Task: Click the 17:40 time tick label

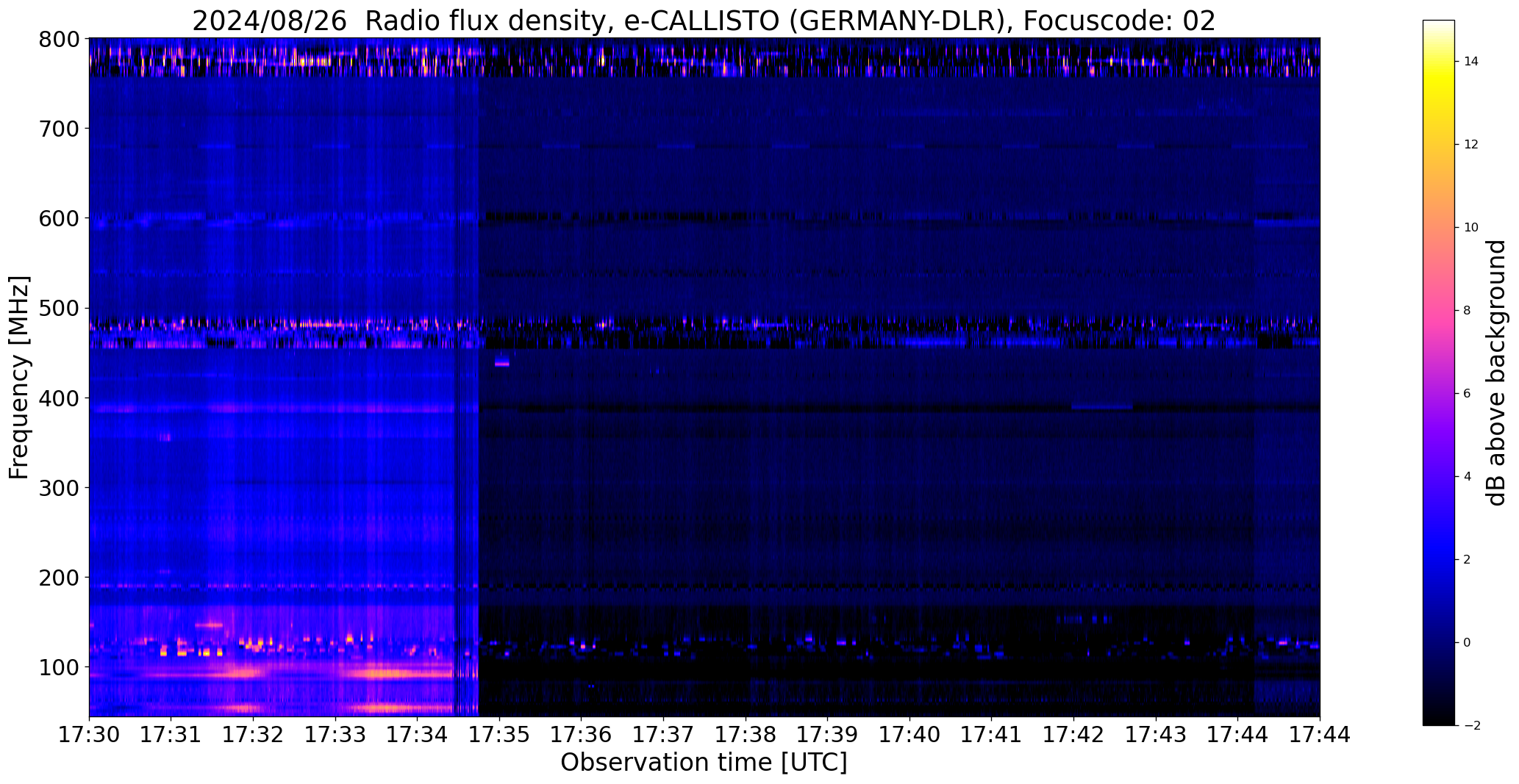Action: coord(910,734)
